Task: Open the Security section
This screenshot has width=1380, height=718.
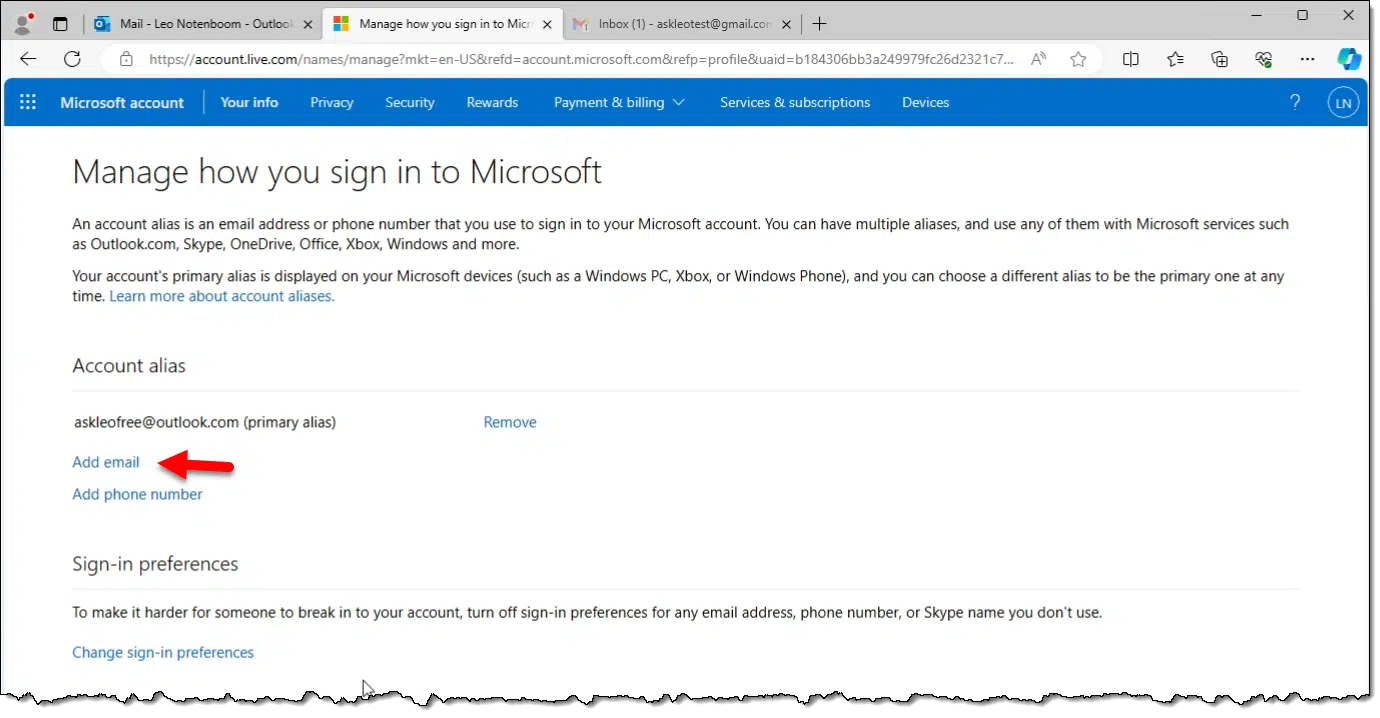Action: [410, 102]
